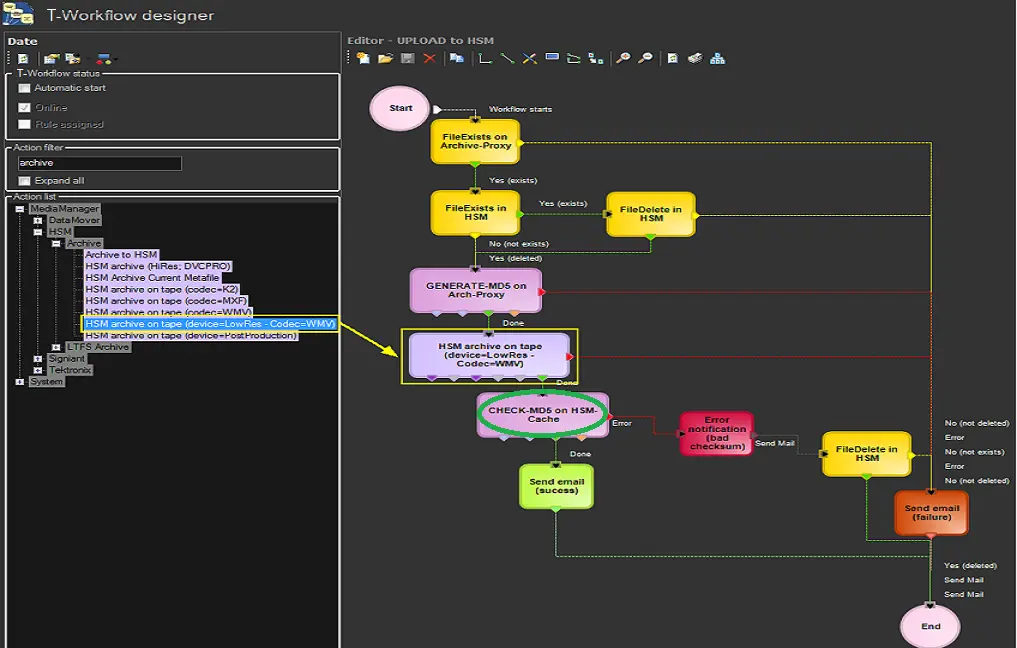Click the refresh icon in Date toolbar
This screenshot has height=648, width=1017.
tap(23, 59)
